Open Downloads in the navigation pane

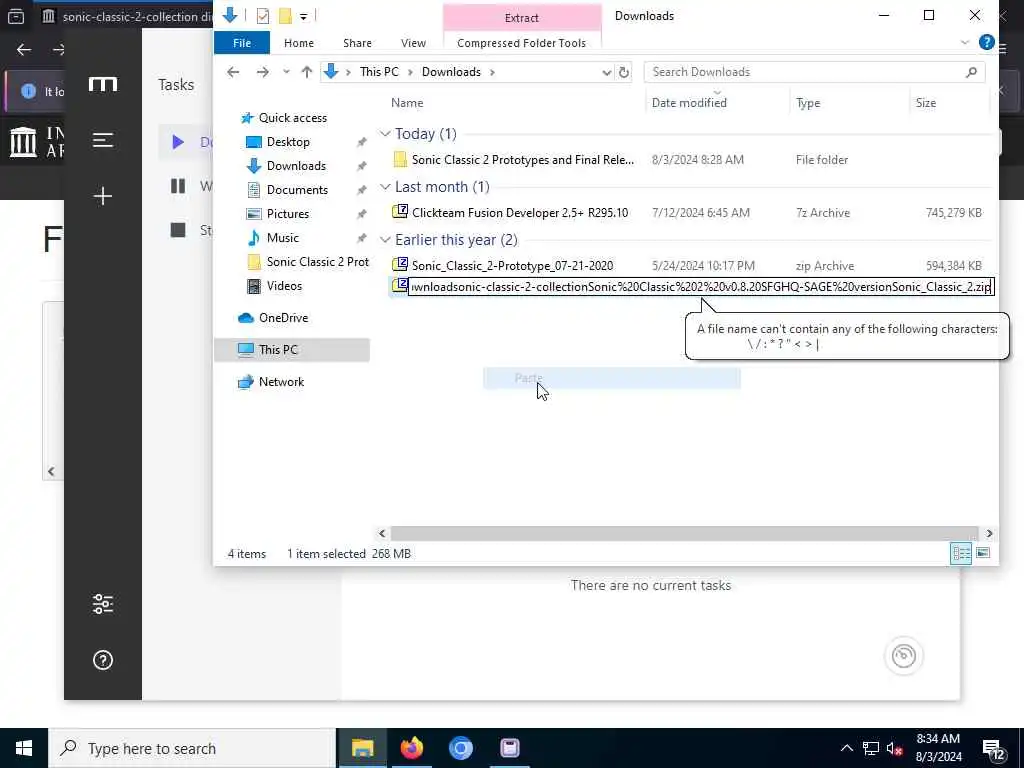(x=296, y=166)
